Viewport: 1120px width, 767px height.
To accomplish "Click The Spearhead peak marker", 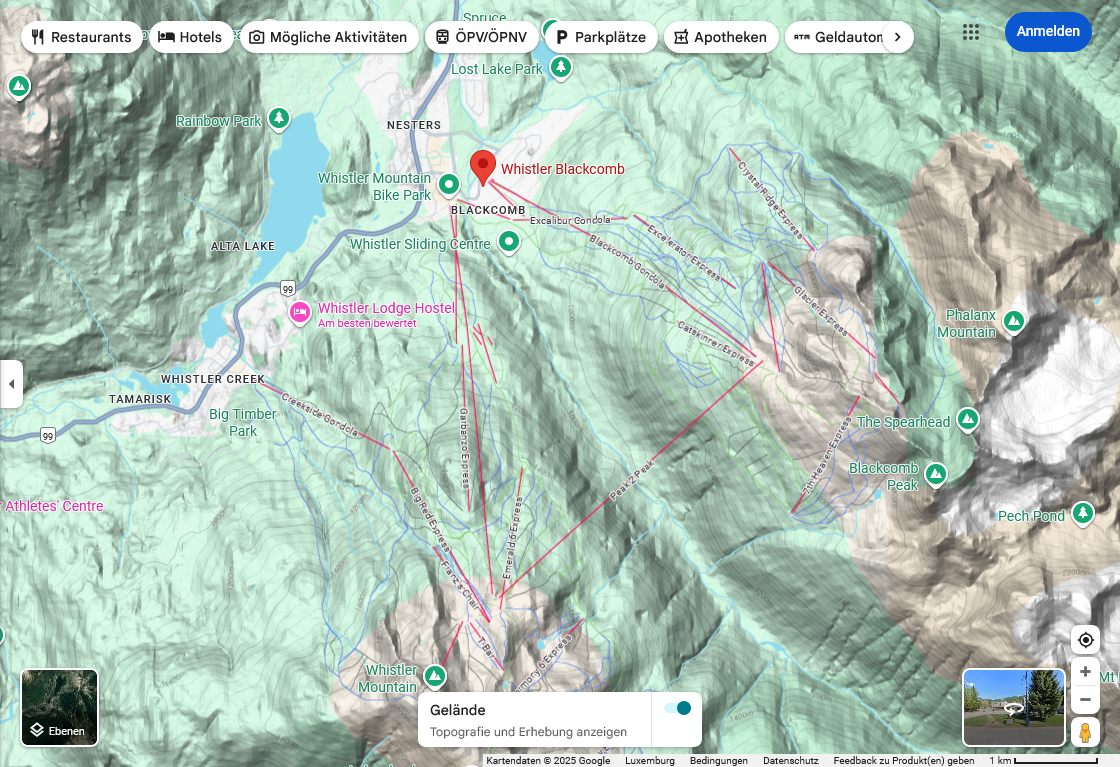I will coord(968,420).
